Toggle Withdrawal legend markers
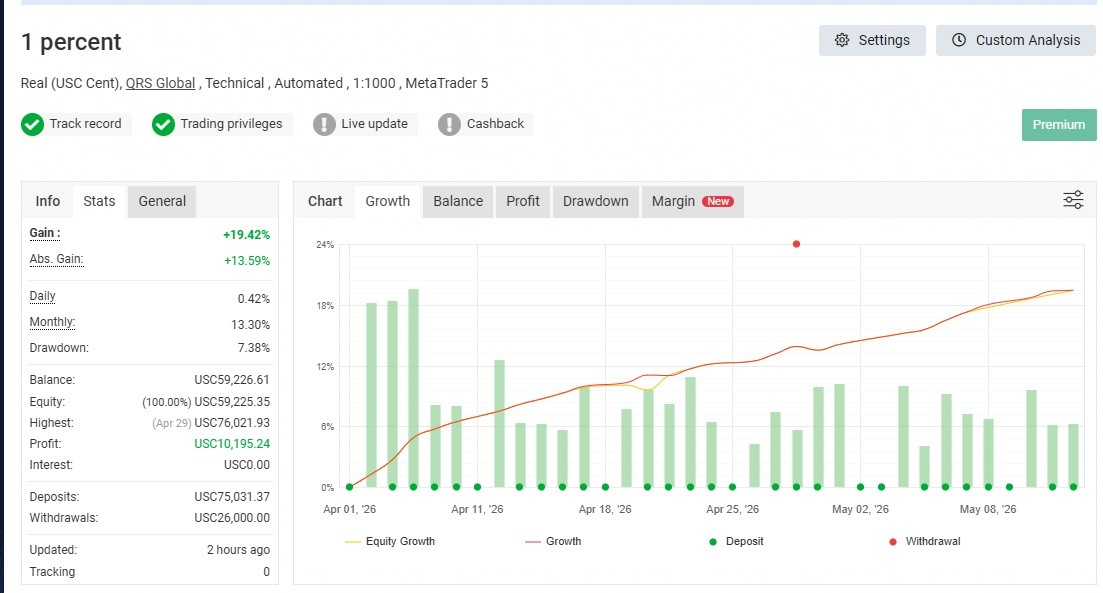1103x593 pixels. (x=925, y=541)
